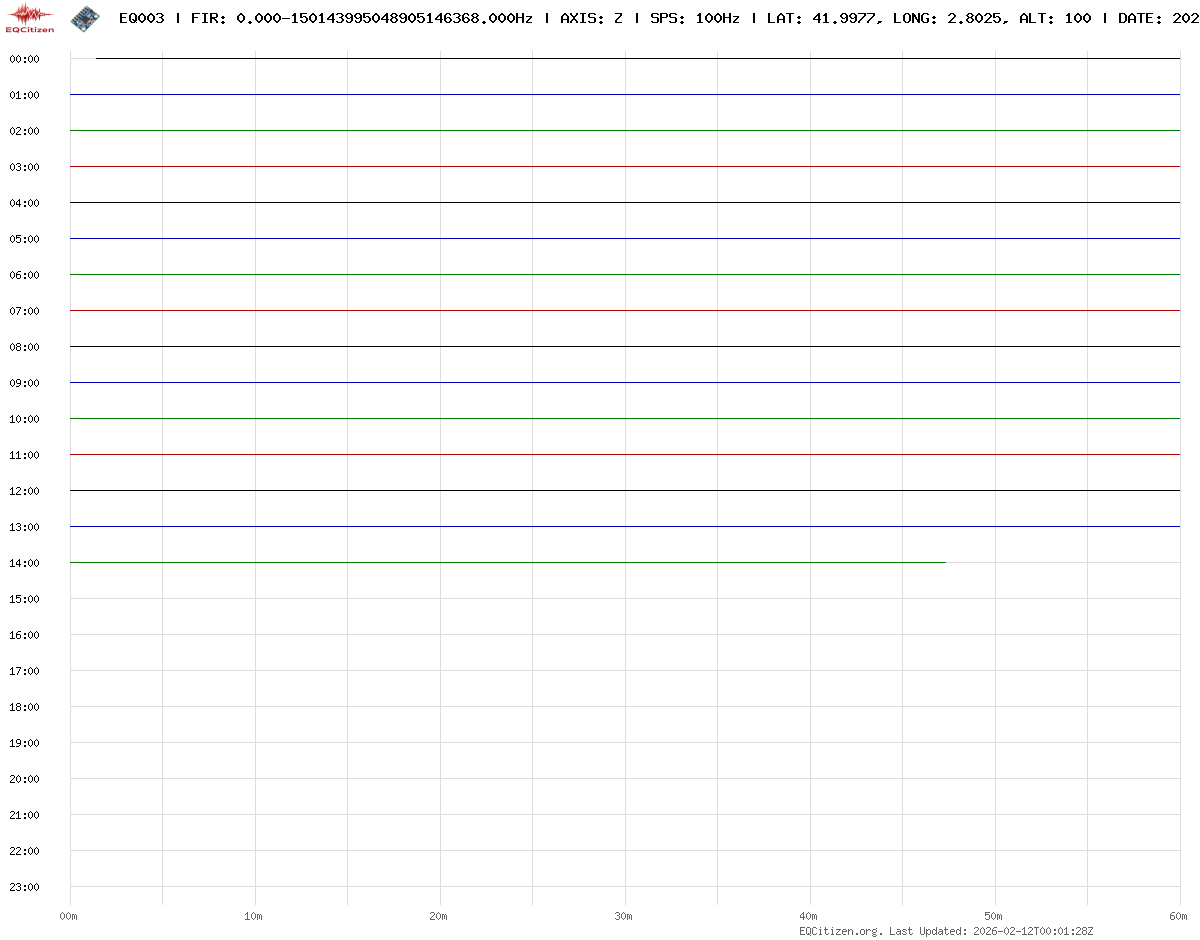The image size is (1200, 940).
Task: Click the SPS: 100Hz header value
Action: point(694,18)
